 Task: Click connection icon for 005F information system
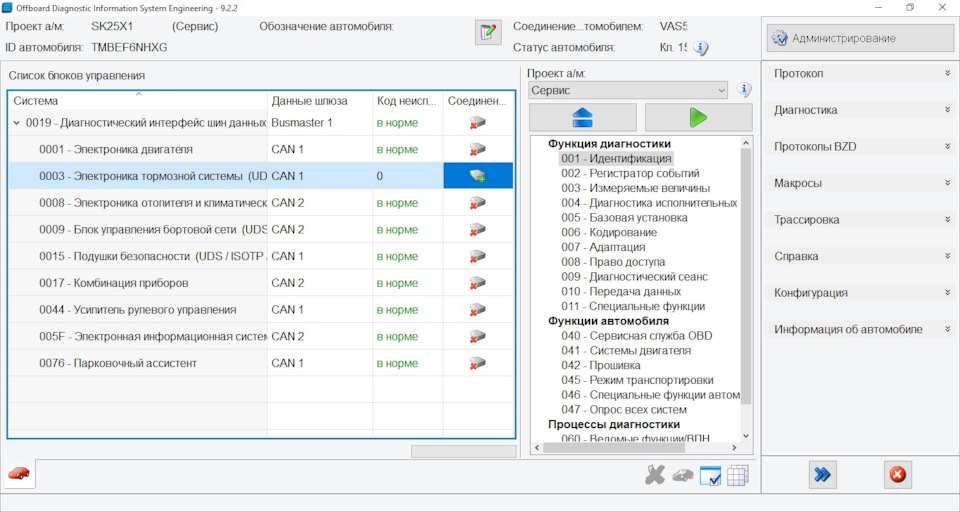click(478, 337)
